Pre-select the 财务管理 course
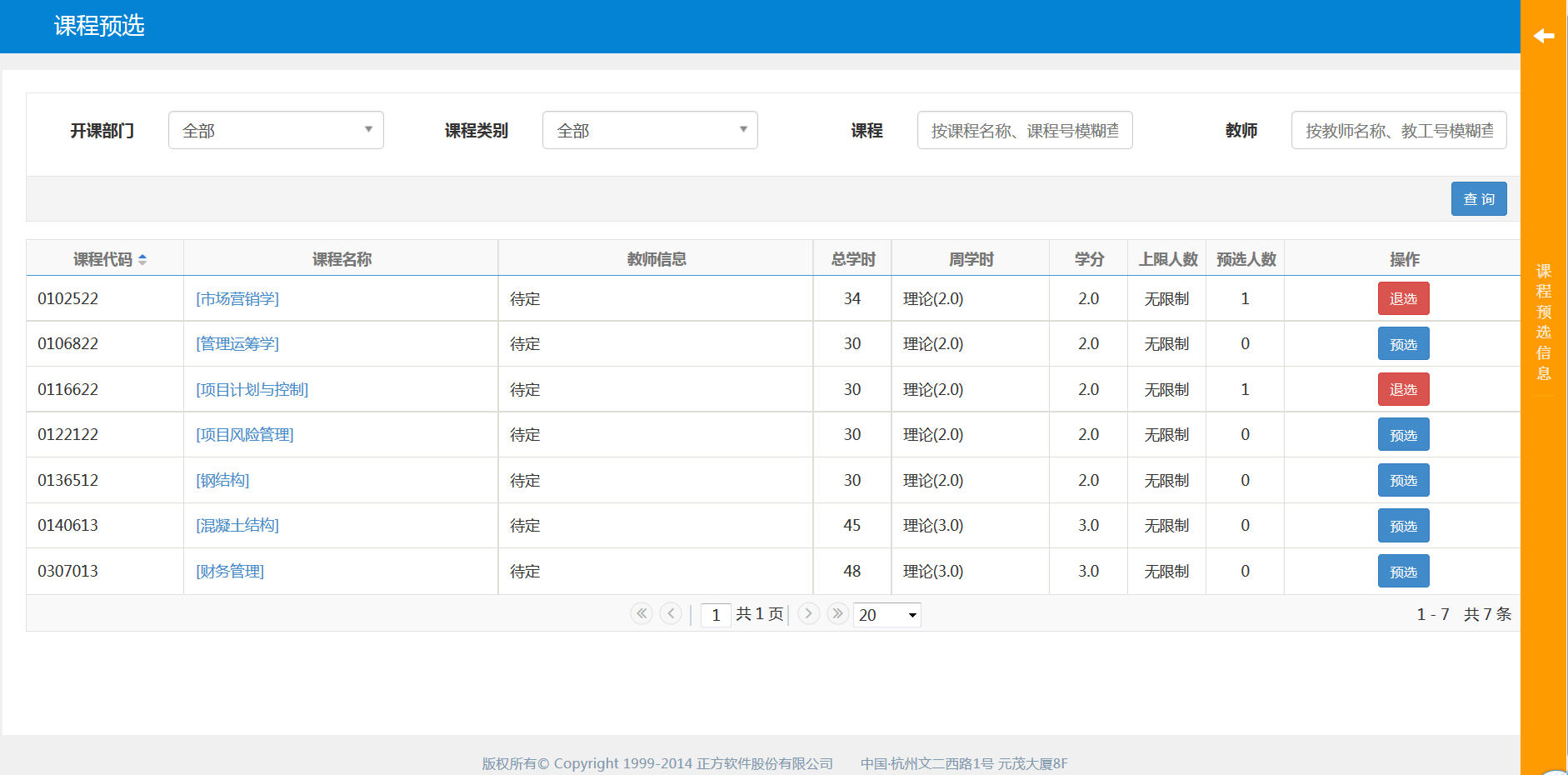This screenshot has height=775, width=1568. tap(1403, 572)
